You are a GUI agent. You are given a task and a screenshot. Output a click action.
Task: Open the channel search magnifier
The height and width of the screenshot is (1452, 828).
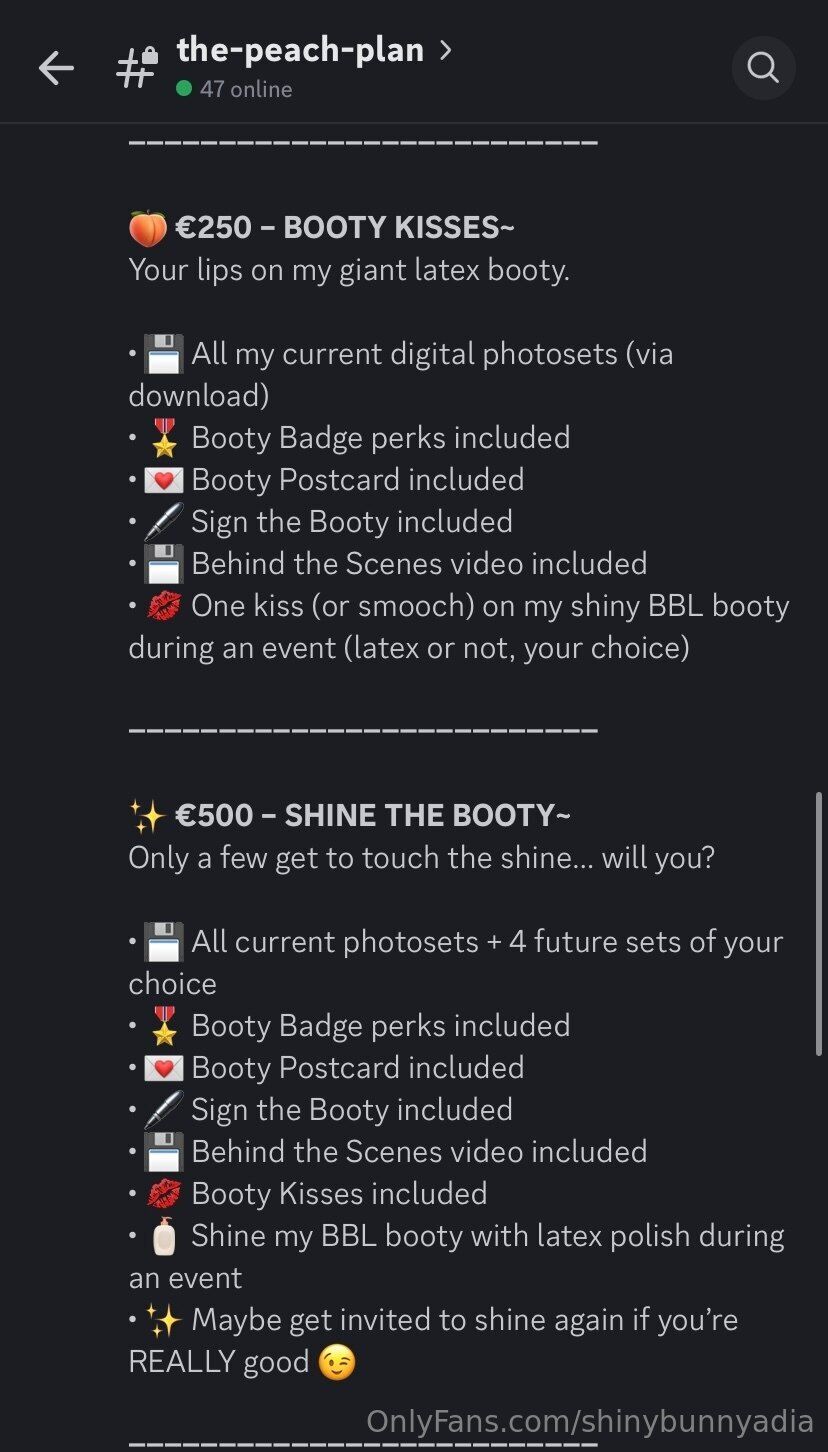coord(763,68)
